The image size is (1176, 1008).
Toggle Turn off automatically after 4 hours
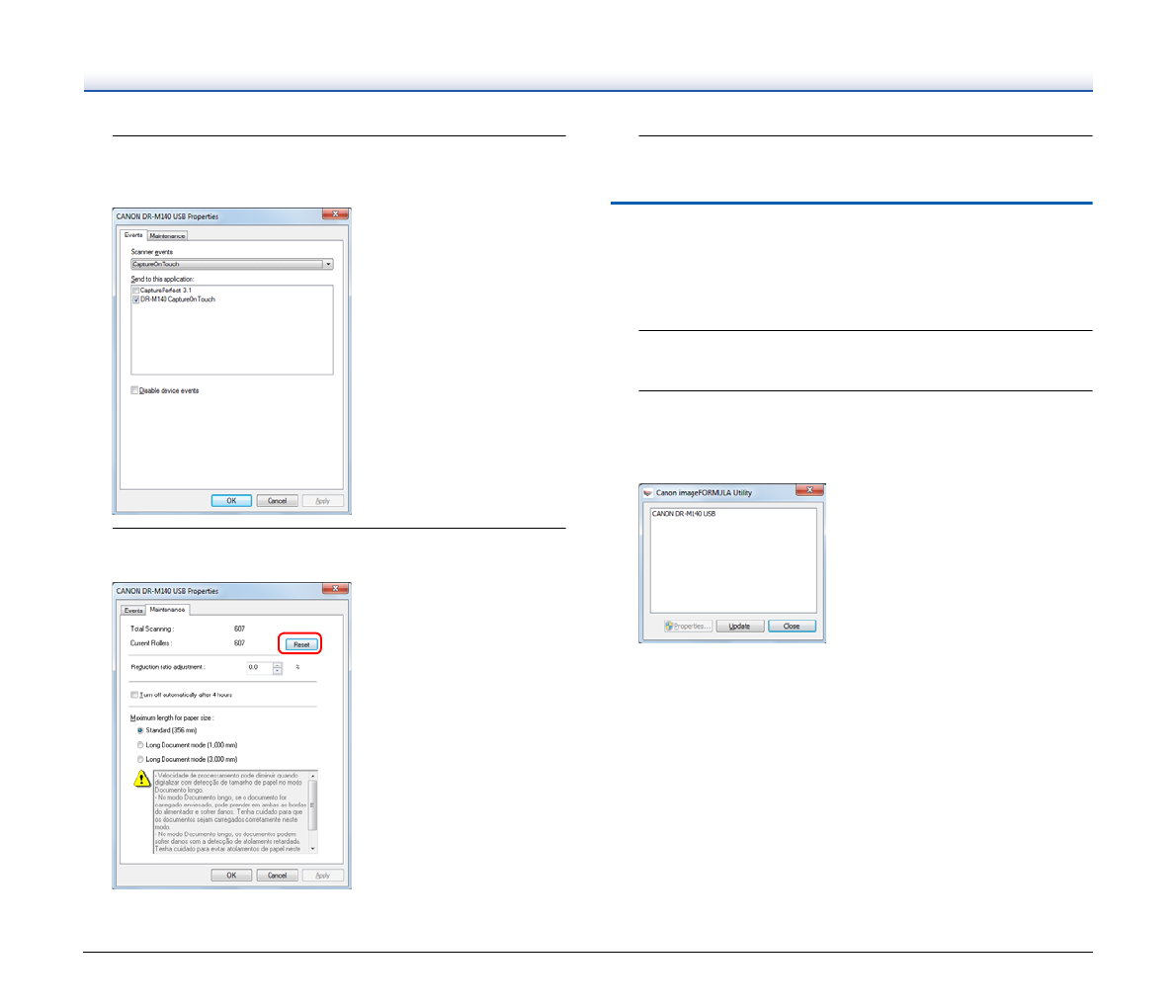[x=135, y=695]
